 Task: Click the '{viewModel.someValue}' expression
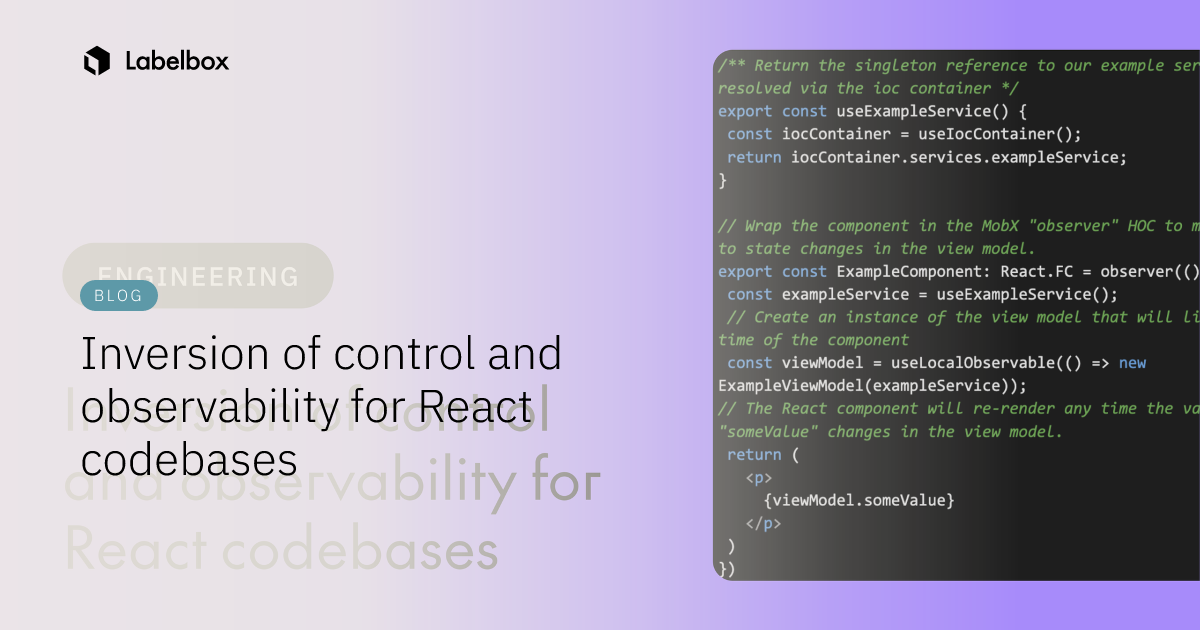tap(859, 499)
